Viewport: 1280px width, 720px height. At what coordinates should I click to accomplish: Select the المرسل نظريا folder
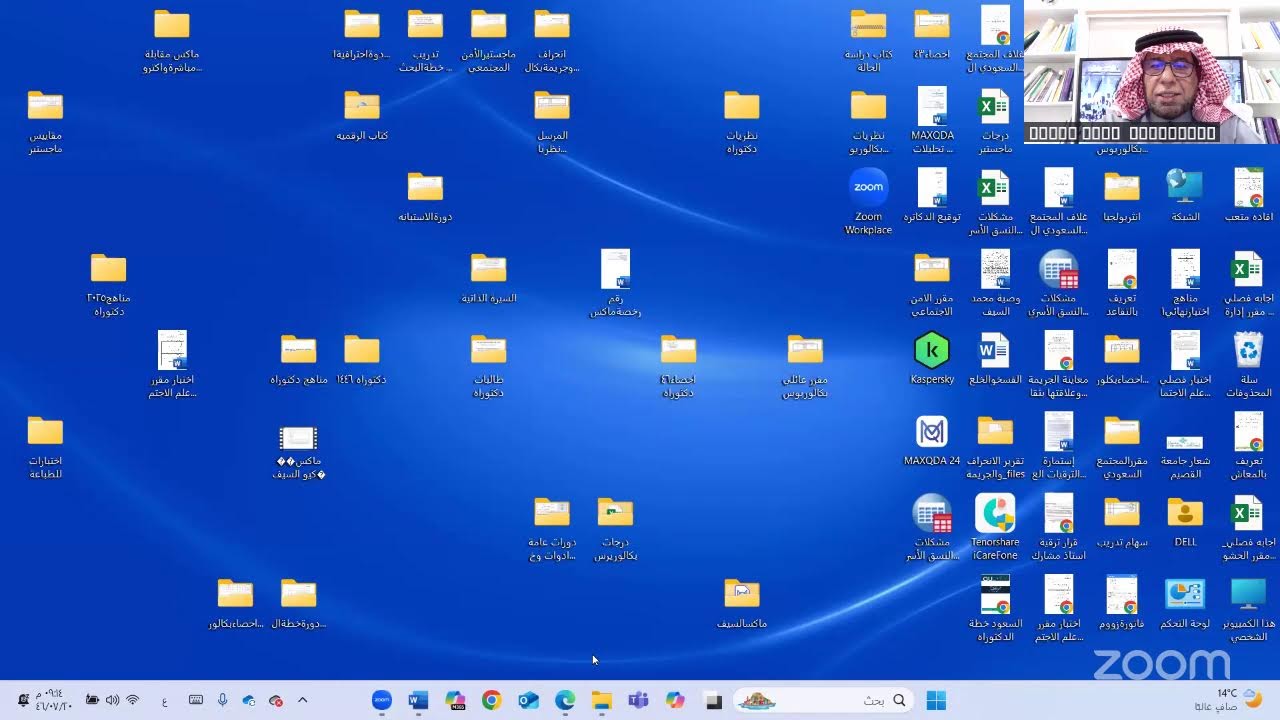tap(552, 122)
